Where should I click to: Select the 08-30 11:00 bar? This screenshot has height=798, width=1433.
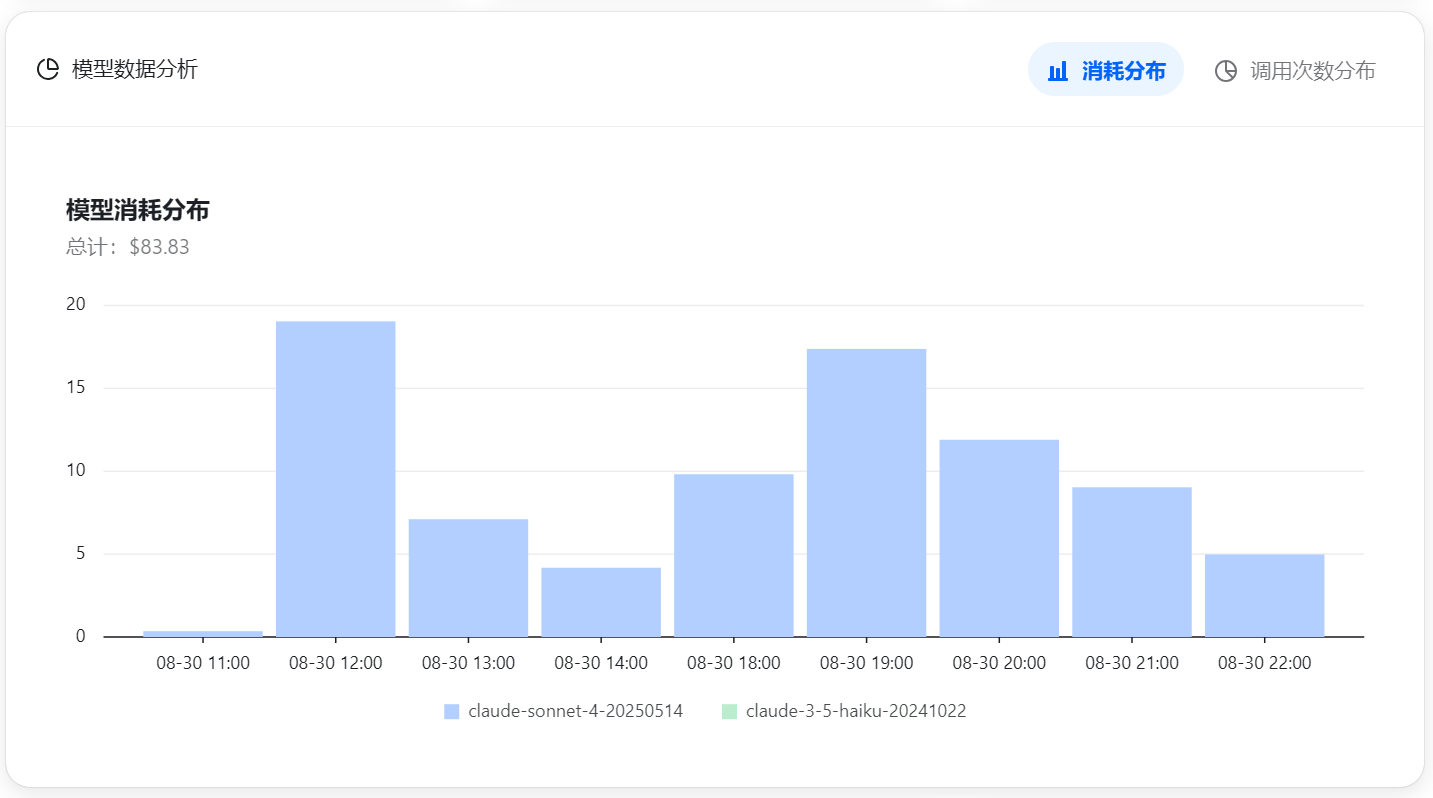pos(203,633)
